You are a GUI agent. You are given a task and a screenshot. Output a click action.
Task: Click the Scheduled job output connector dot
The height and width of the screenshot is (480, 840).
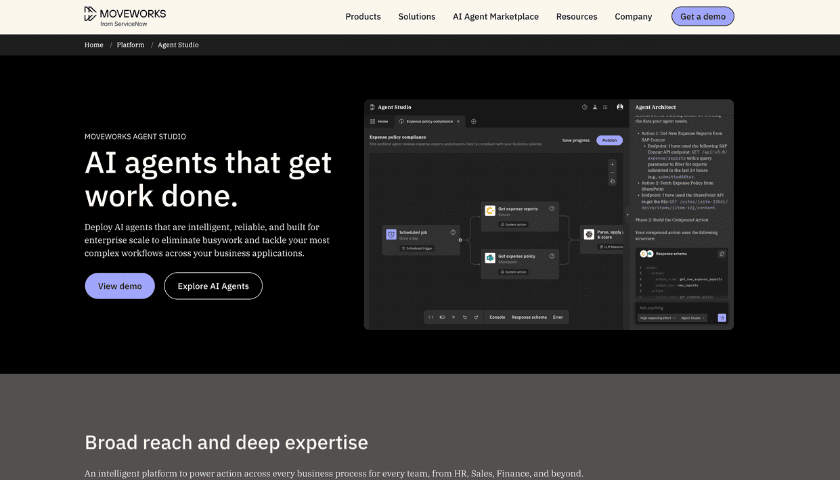[x=460, y=240]
